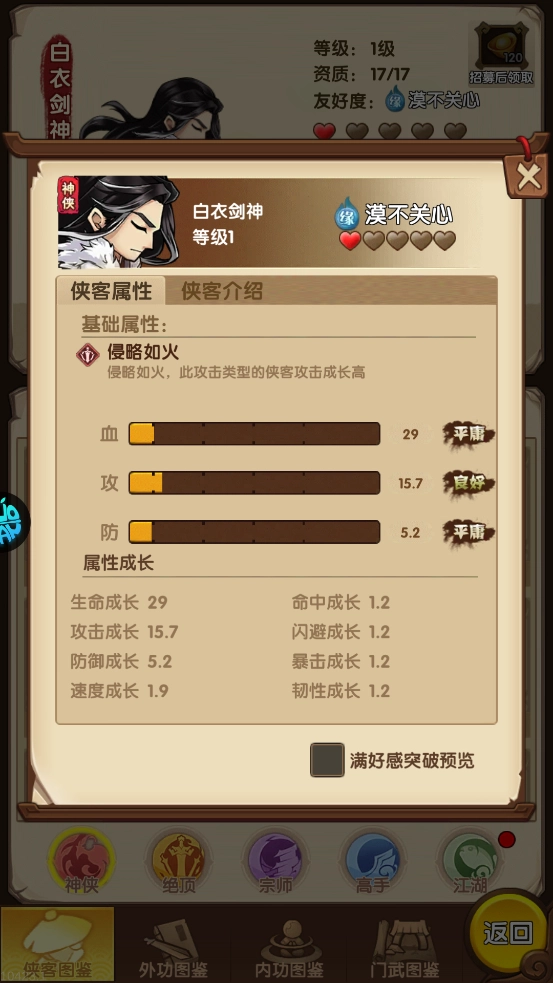Click the 血 health progress bar

tap(255, 434)
